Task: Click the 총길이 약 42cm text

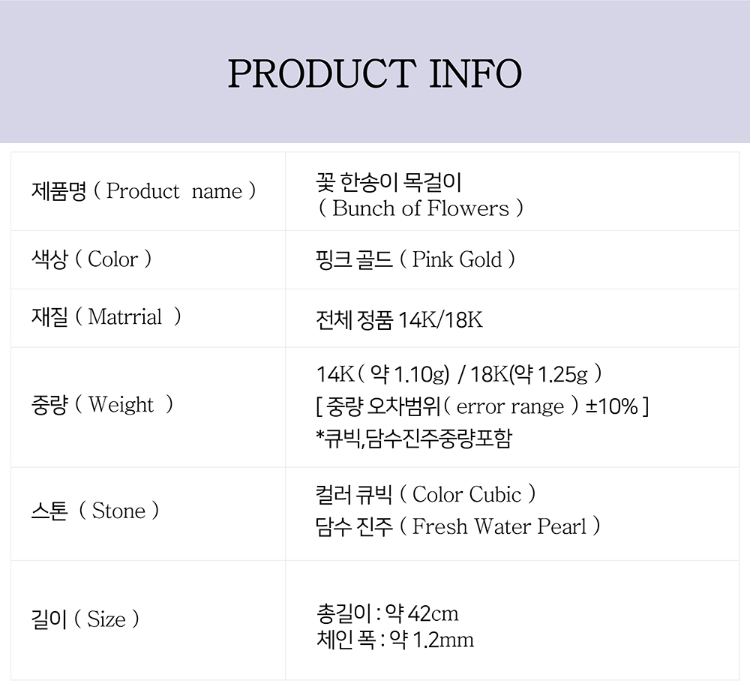Action: [x=386, y=613]
